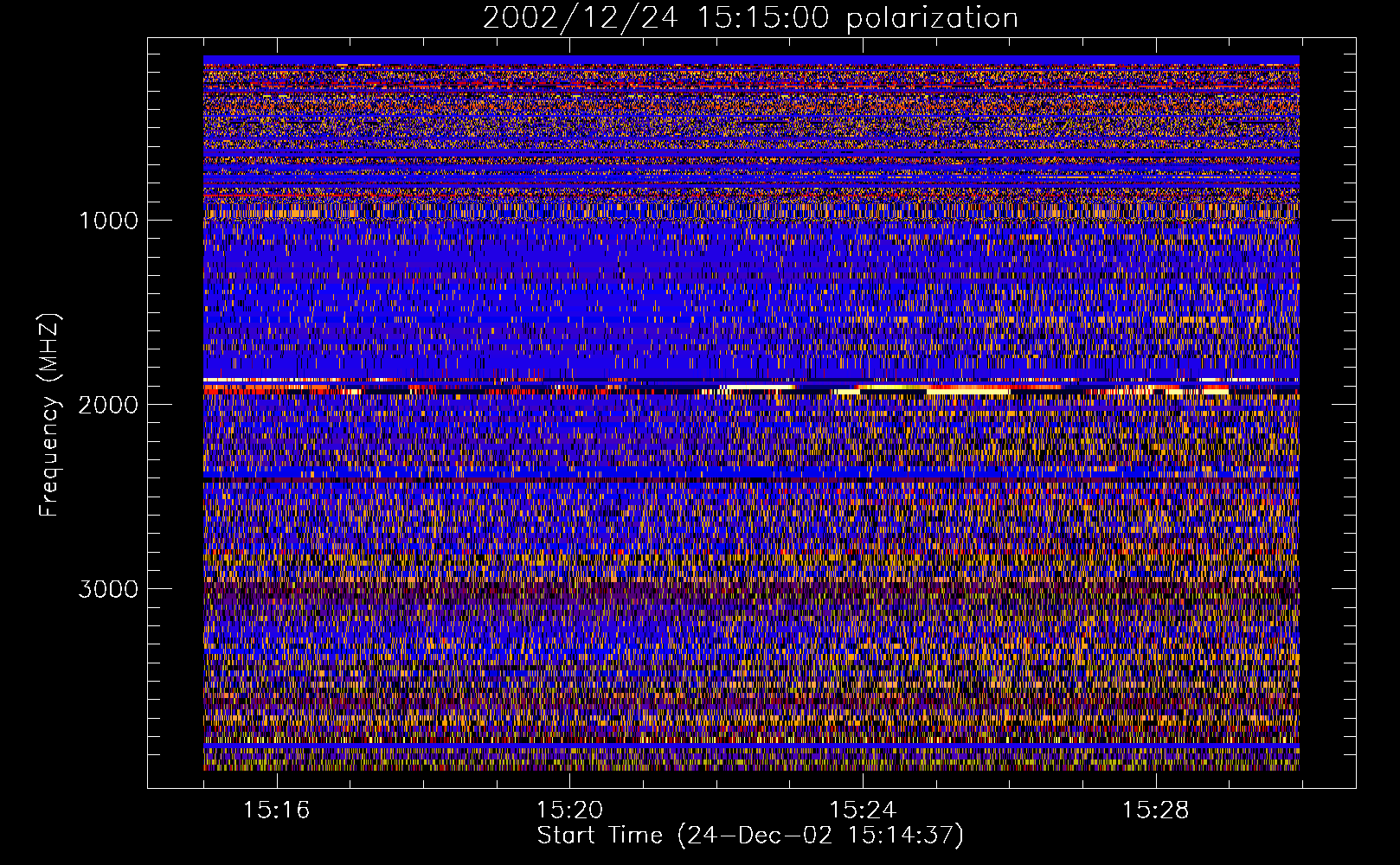Viewport: 1400px width, 865px height.
Task: Click the 15:16 time tick label
Action: [x=276, y=811]
